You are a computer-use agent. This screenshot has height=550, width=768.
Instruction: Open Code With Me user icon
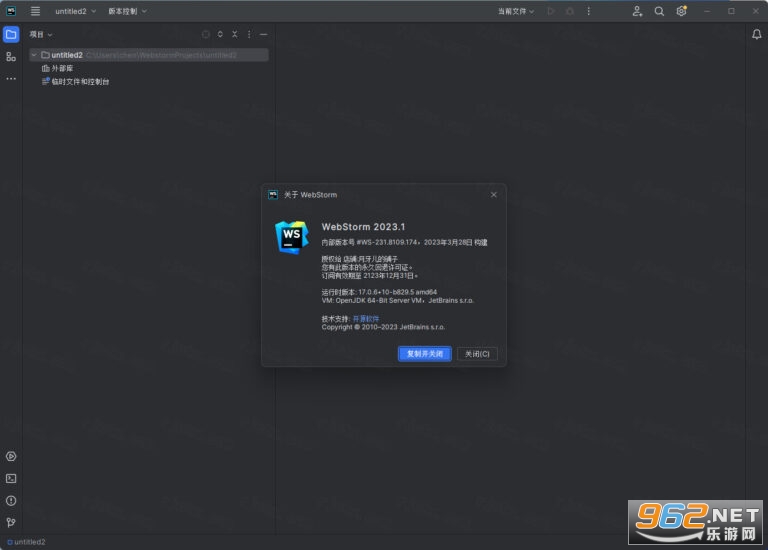coord(637,11)
